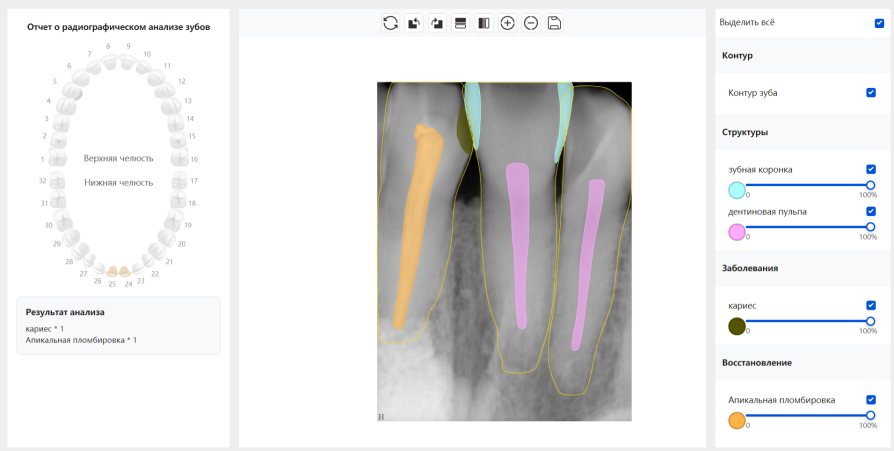This screenshot has height=451, width=894.
Task: Rotate the X-ray counterclockwise
Action: point(413,23)
